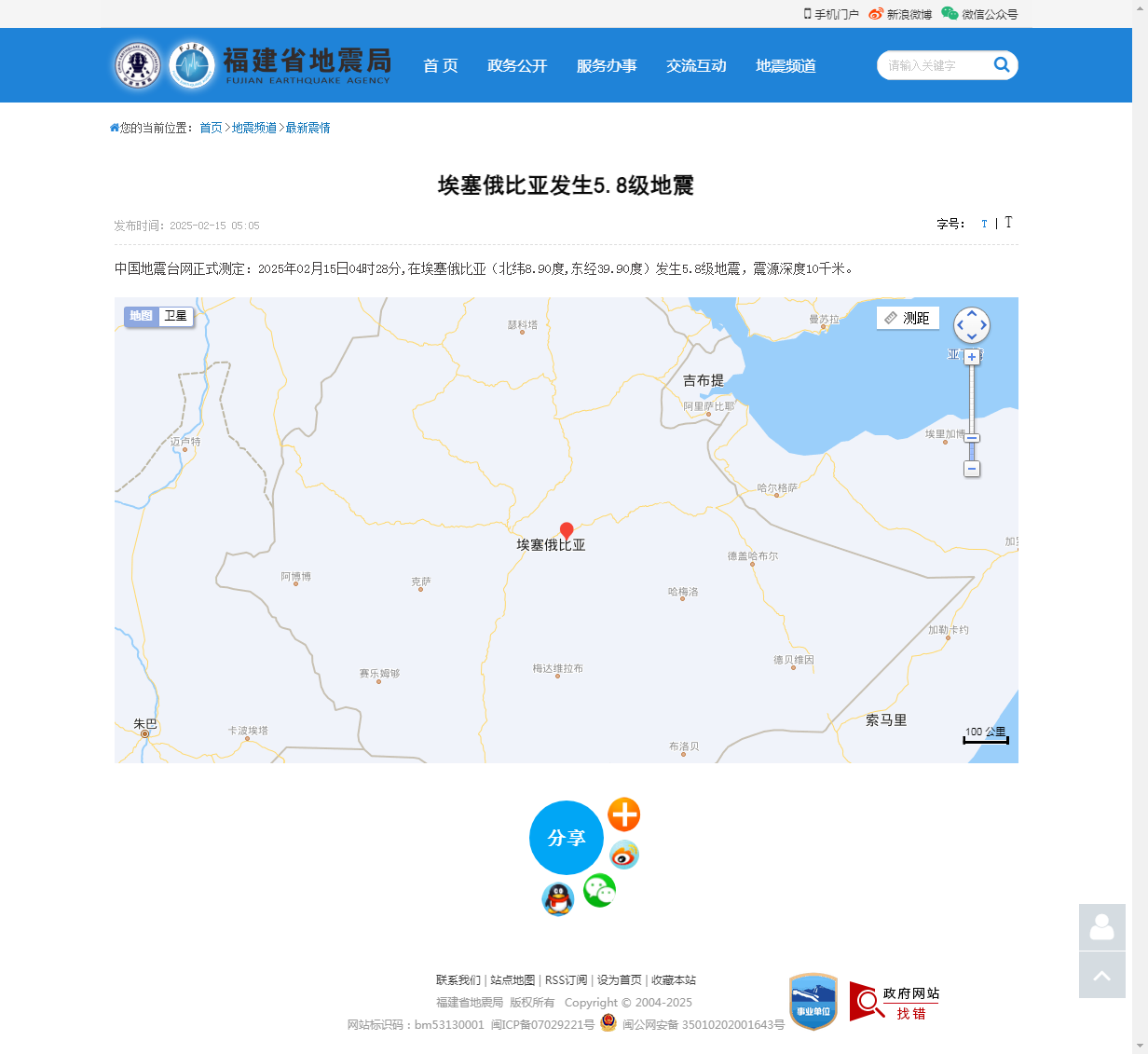1148x1054 pixels.
Task: Zoom out using the map minus button
Action: pyautogui.click(x=971, y=470)
